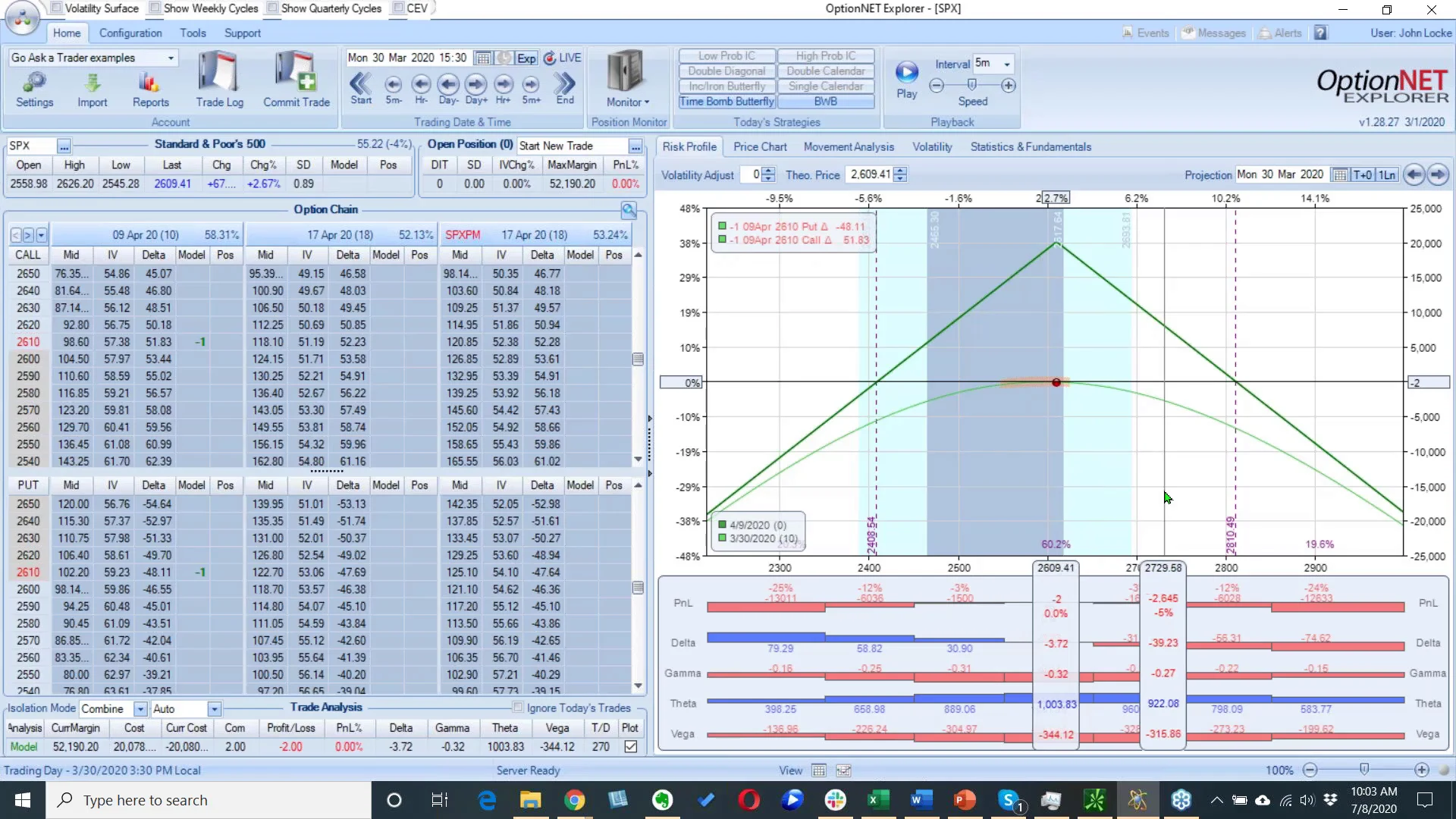Image resolution: width=1456 pixels, height=819 pixels.
Task: Enable Show Quarterly Cycles checkbox
Action: tap(272, 8)
